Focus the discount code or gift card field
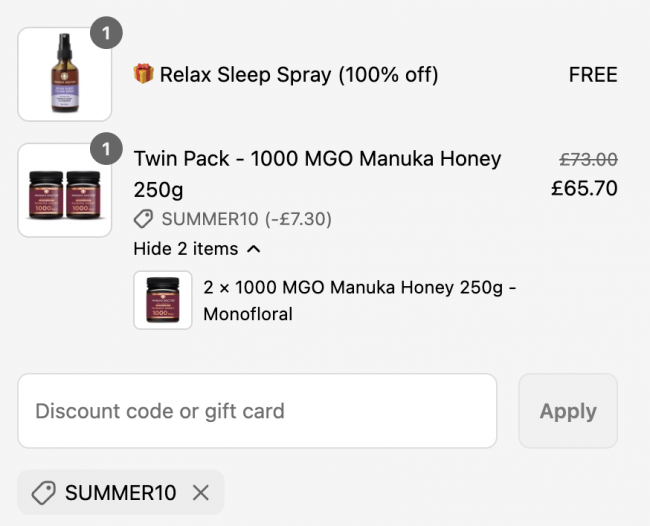Screen dimensions: 650x526 coord(257,411)
